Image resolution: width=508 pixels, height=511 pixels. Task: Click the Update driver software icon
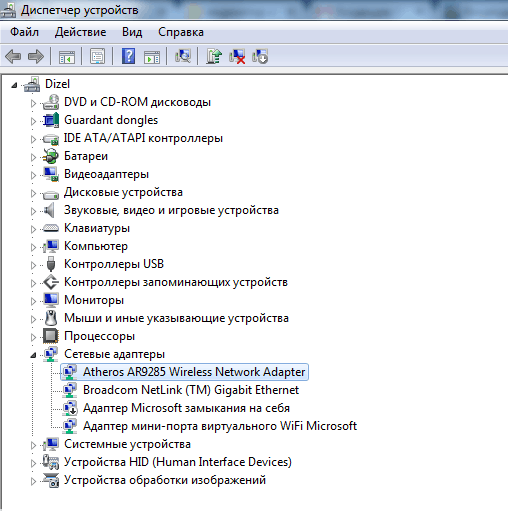click(214, 56)
